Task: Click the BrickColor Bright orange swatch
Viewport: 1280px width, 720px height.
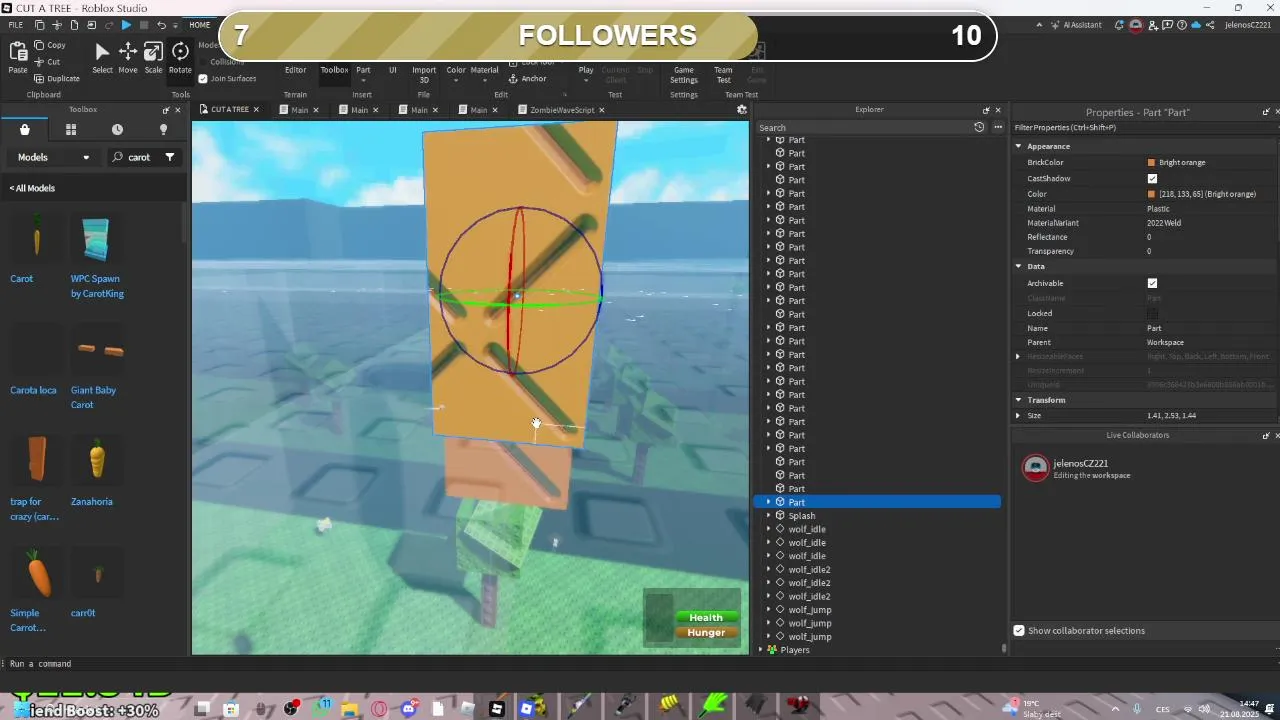Action: 1151,163
